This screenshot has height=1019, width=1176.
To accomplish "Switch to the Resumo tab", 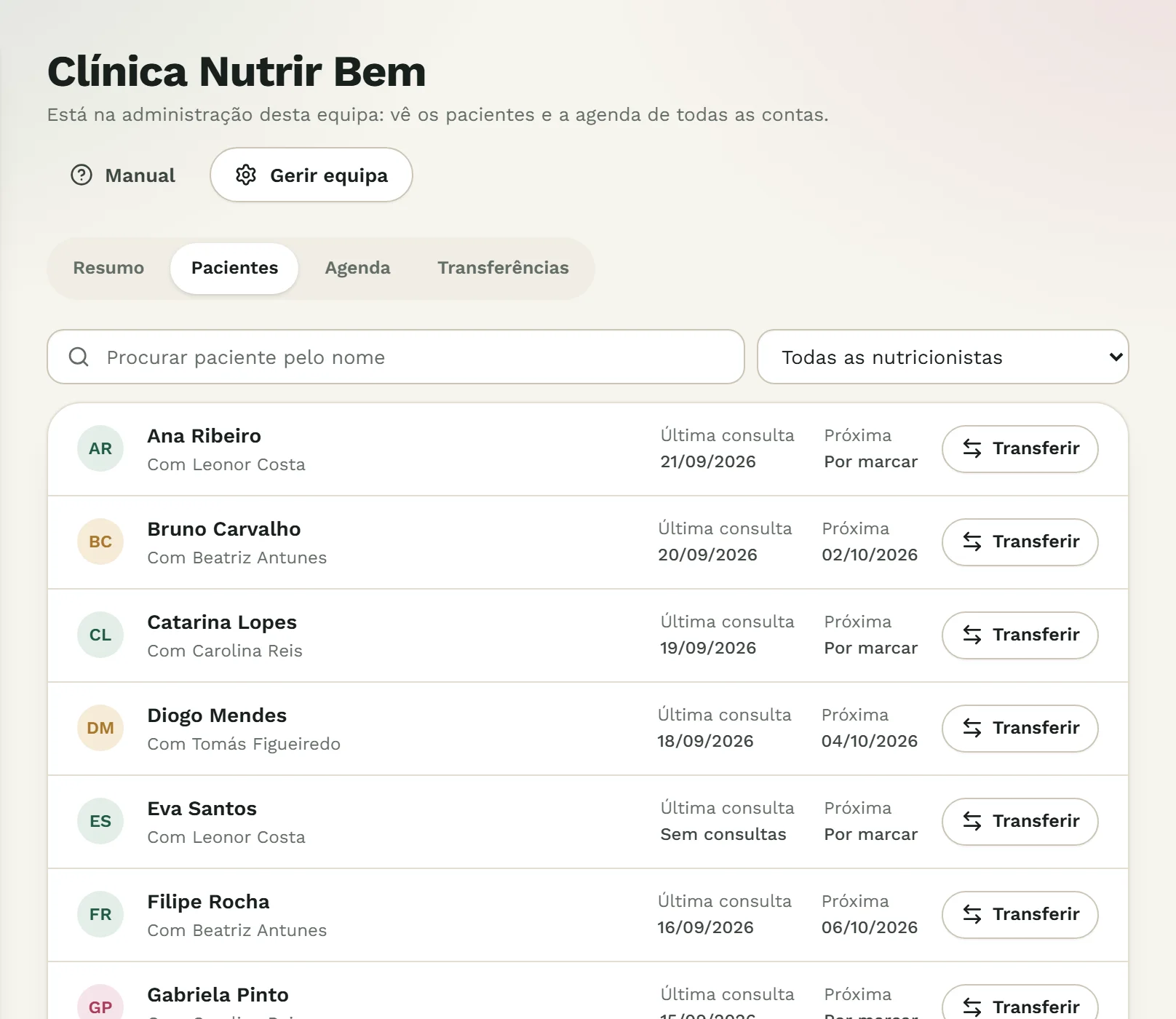I will pos(108,268).
